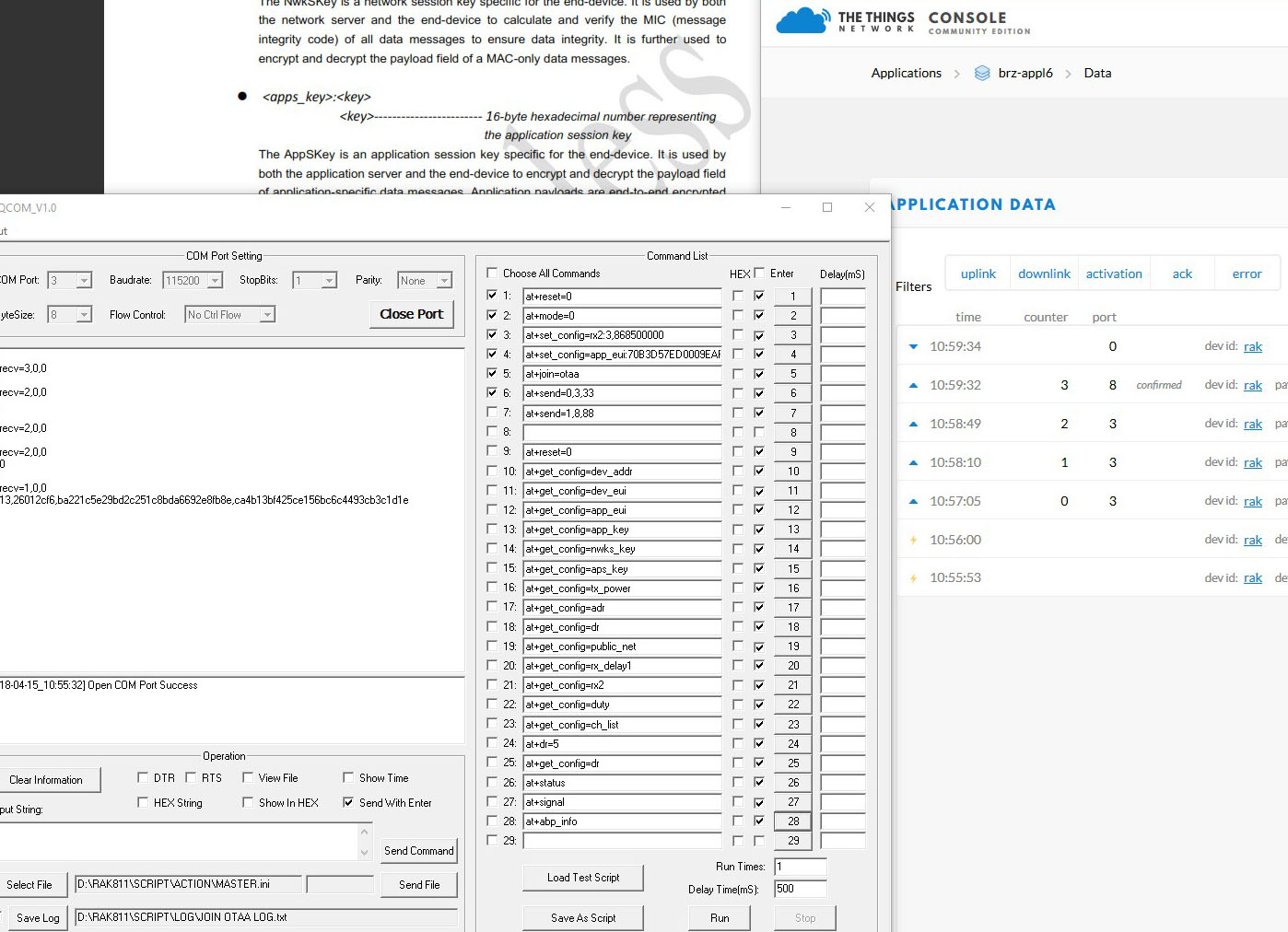This screenshot has width=1288, height=932.
Task: Click the downlink arrow icon at 10:59:34
Action: 913,346
